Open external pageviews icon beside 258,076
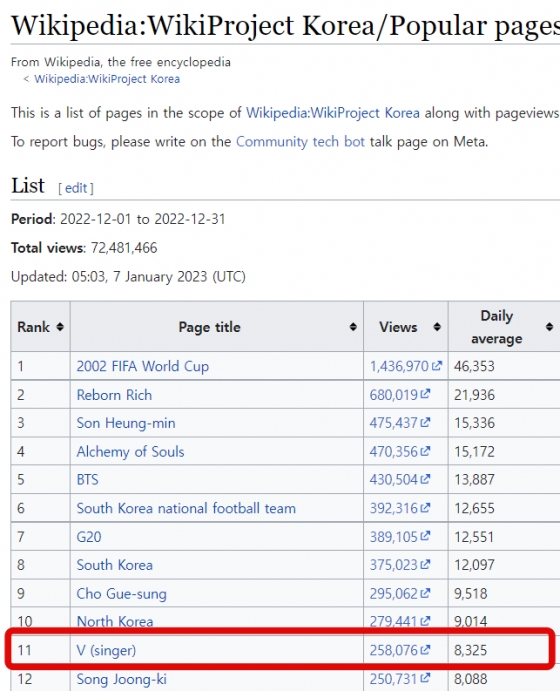The image size is (560, 691). pos(425,650)
